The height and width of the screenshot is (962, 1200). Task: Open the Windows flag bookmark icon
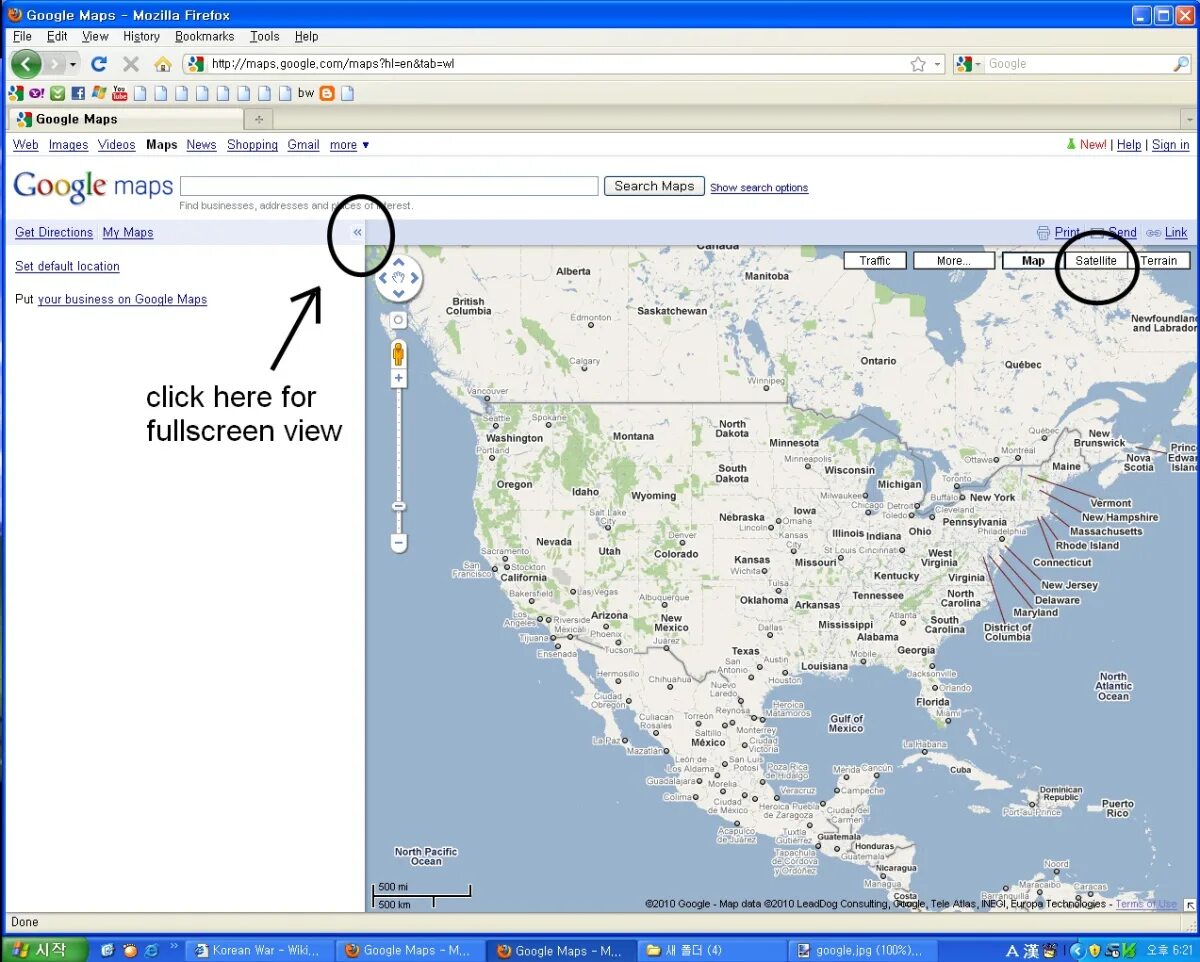[99, 93]
